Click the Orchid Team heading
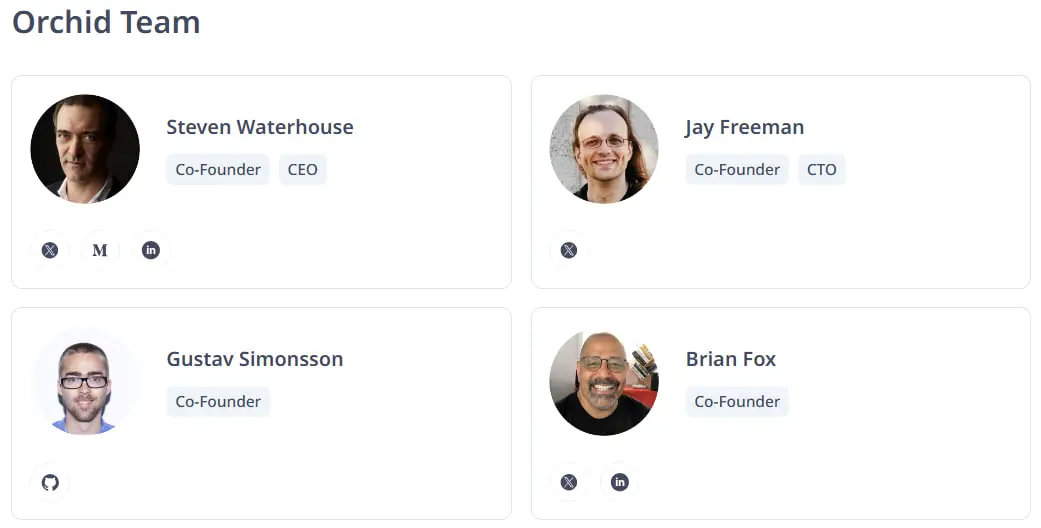Screen dimensions: 1041x528 point(106,22)
